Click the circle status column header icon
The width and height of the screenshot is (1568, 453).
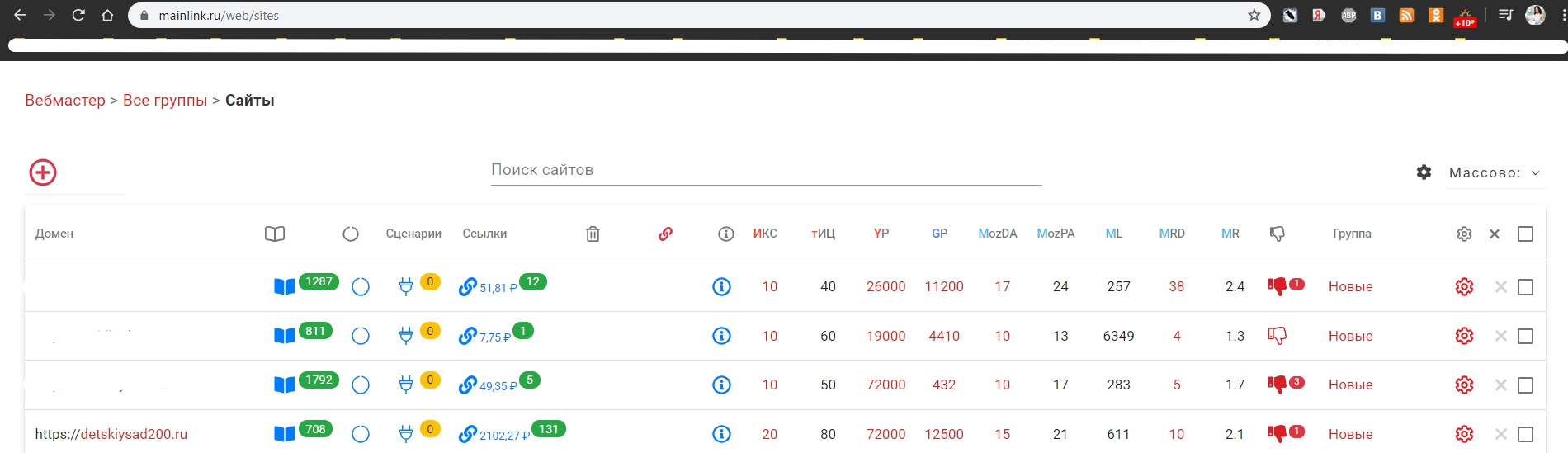click(x=351, y=234)
